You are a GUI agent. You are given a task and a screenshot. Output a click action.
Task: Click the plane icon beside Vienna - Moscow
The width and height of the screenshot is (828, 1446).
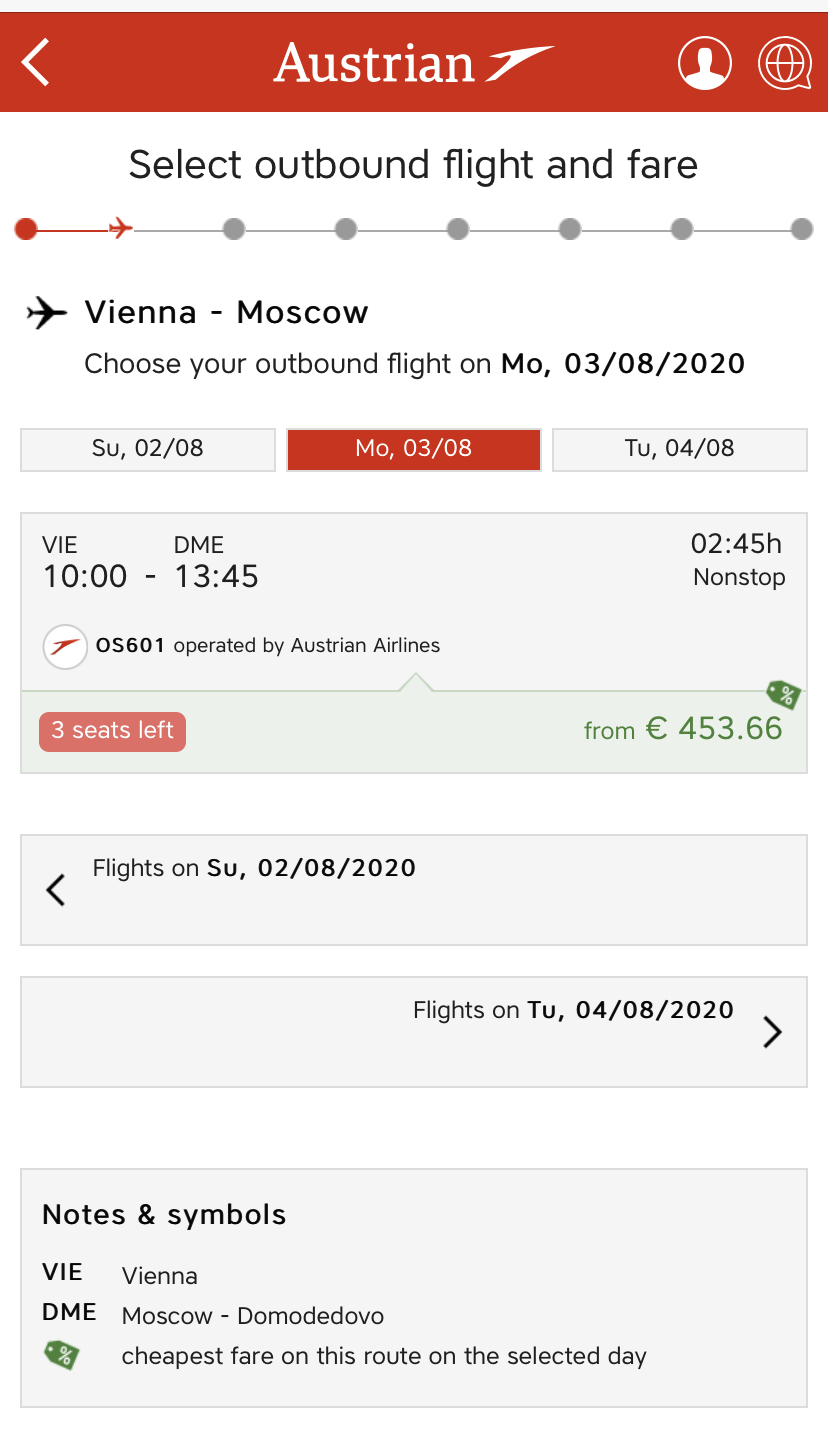click(46, 314)
